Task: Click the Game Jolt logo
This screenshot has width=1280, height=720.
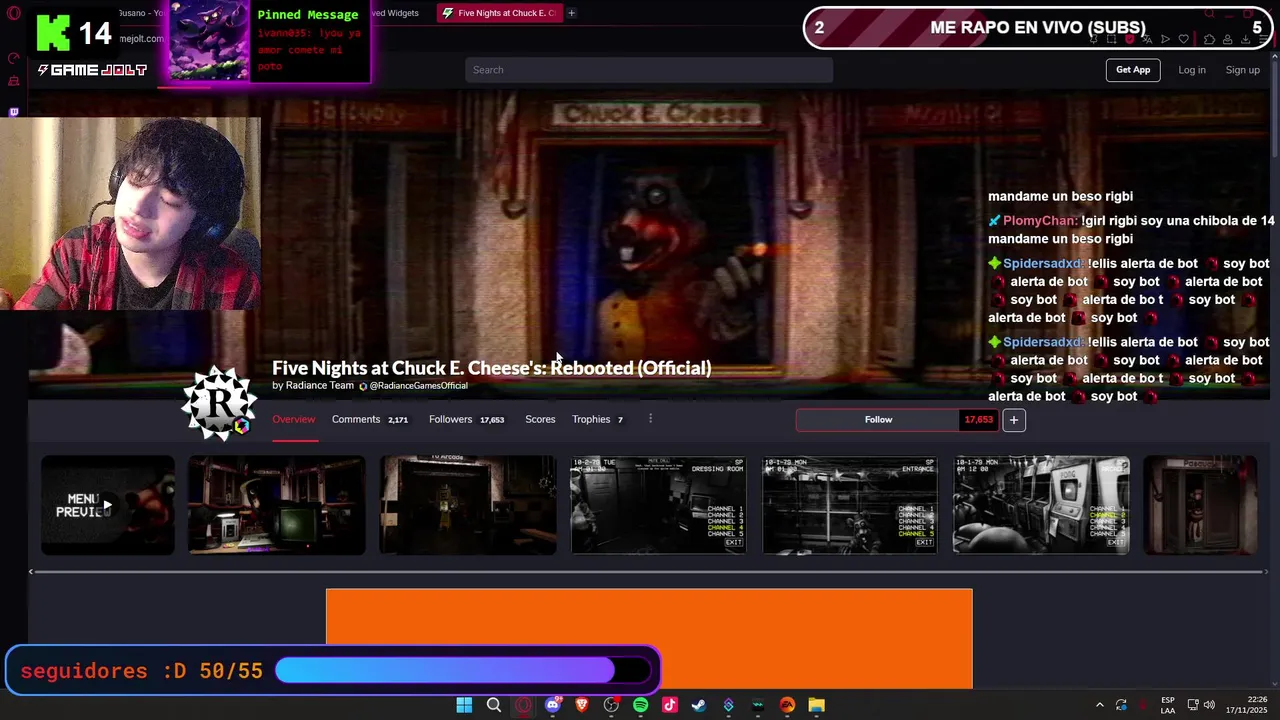Action: point(92,70)
